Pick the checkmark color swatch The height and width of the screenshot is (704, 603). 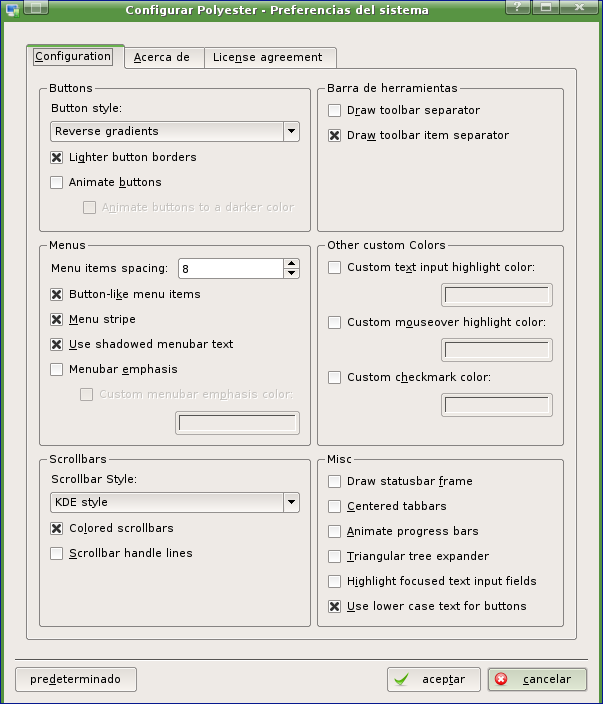[x=497, y=405]
